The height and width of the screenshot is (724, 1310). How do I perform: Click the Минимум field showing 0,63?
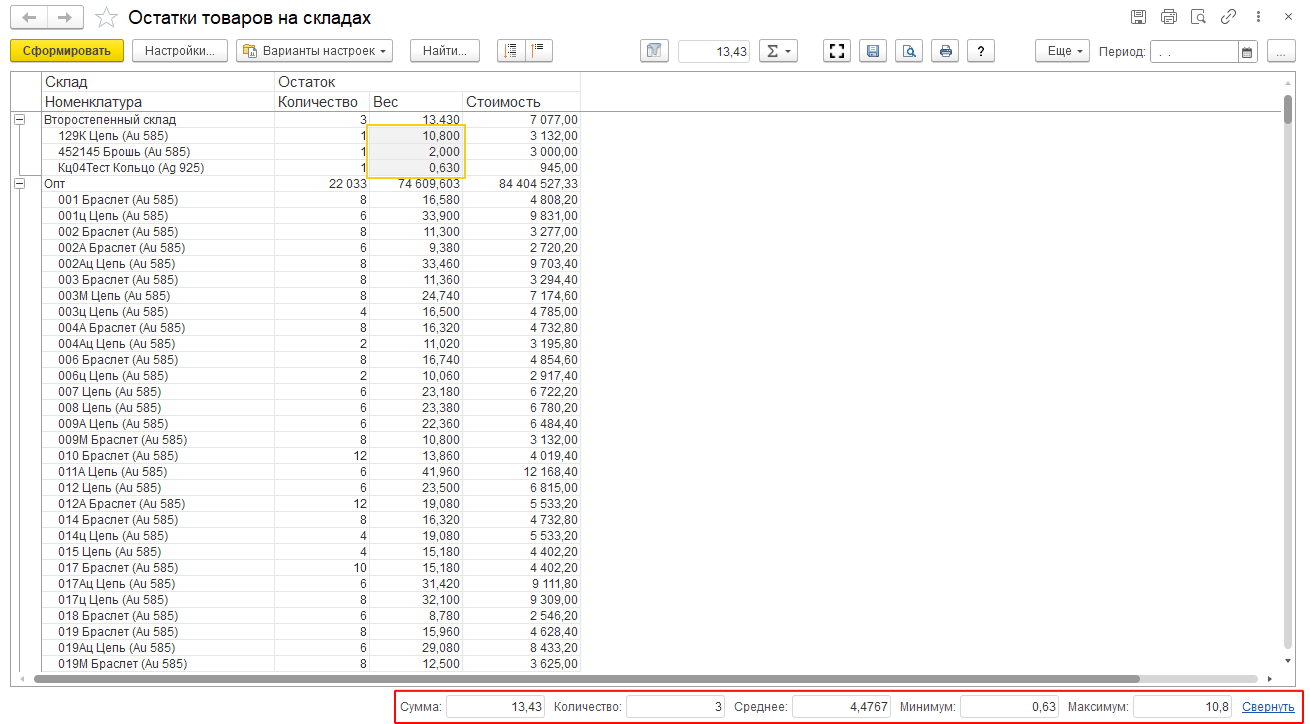click(x=1009, y=707)
